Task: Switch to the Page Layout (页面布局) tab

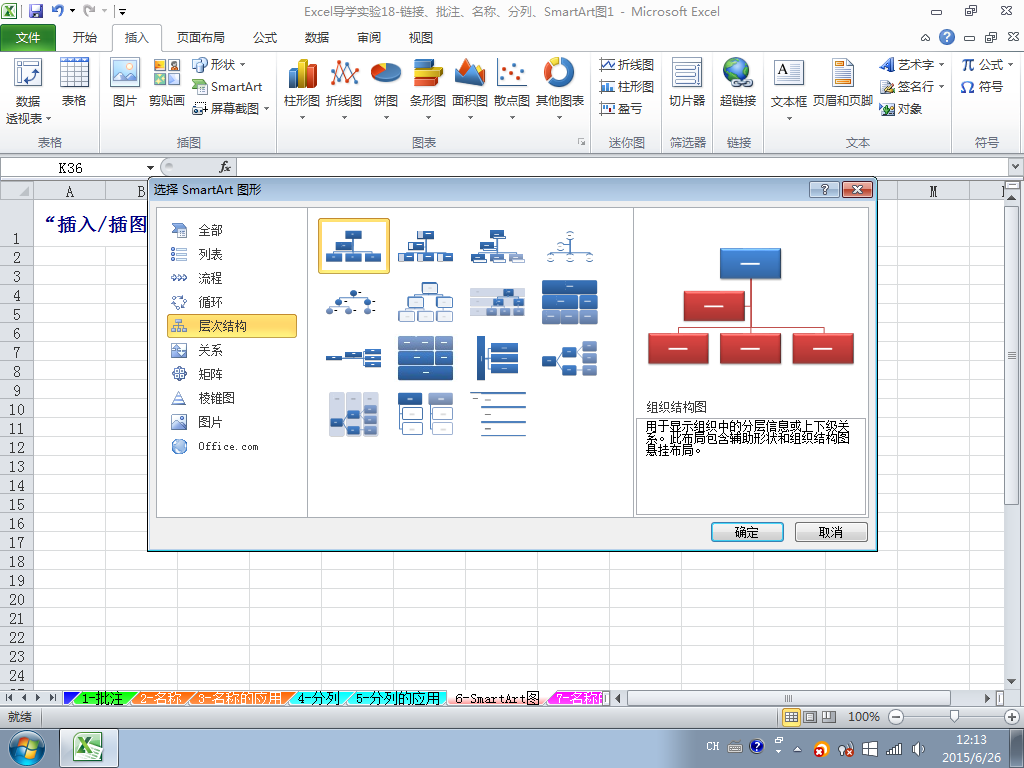Action: click(200, 38)
